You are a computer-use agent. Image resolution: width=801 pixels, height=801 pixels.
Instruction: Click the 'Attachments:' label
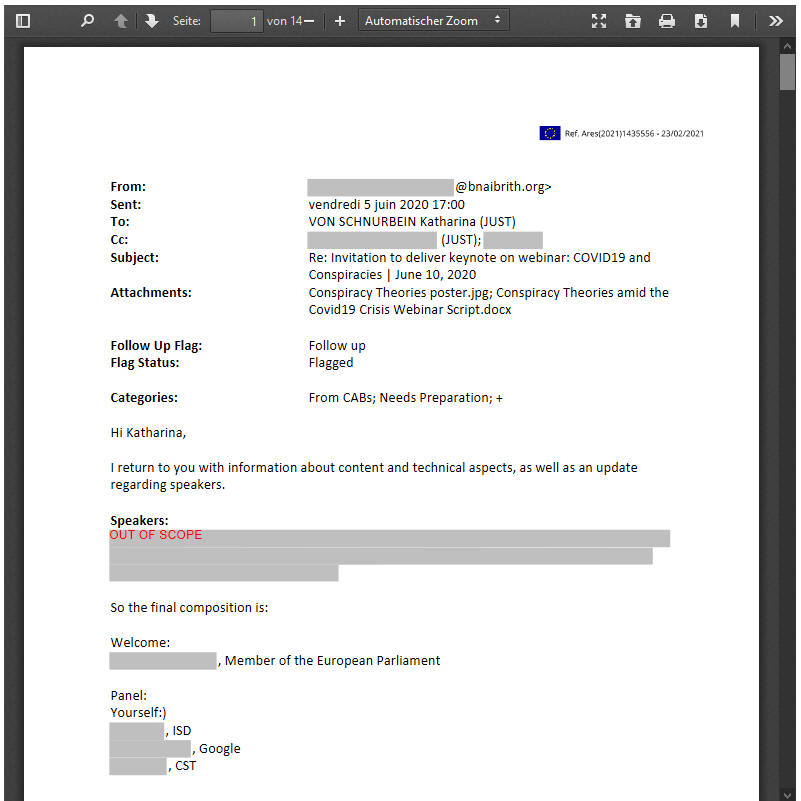151,293
